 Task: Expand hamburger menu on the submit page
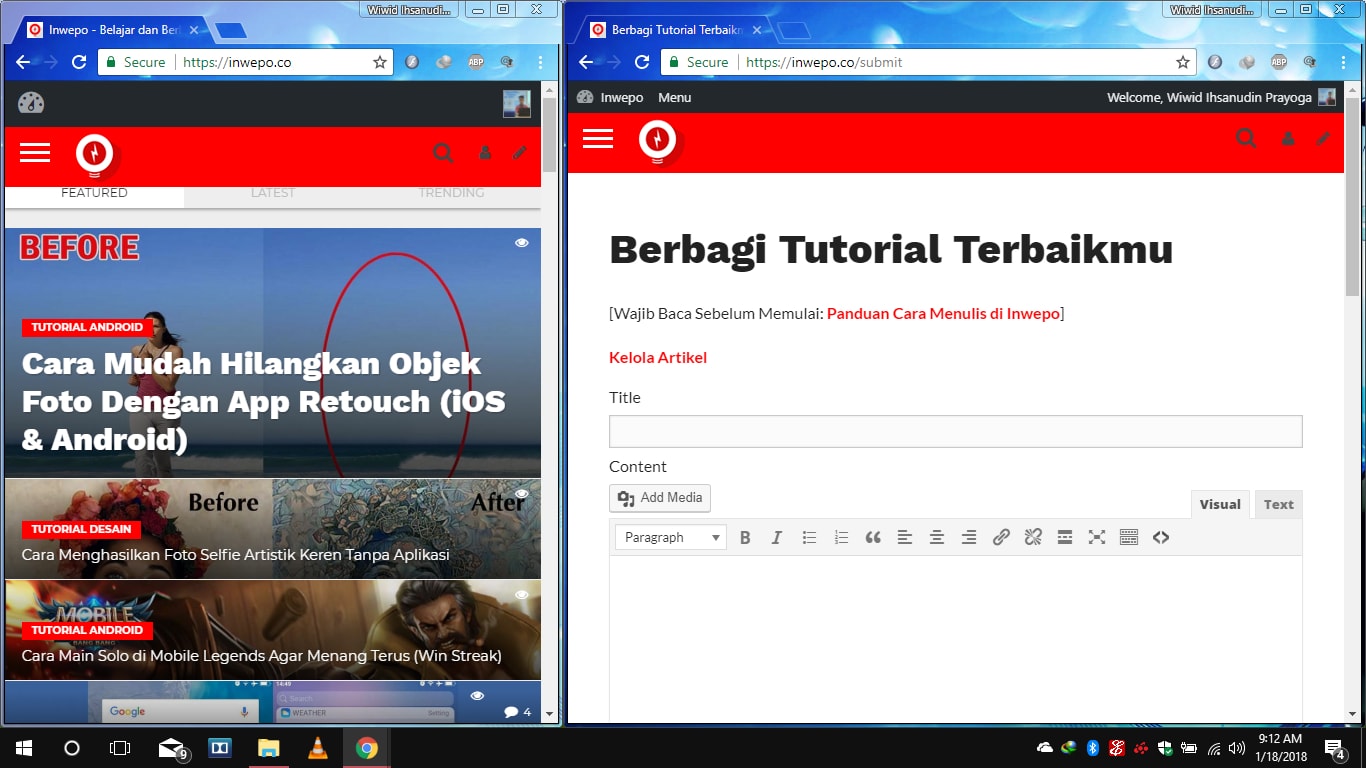click(x=598, y=139)
